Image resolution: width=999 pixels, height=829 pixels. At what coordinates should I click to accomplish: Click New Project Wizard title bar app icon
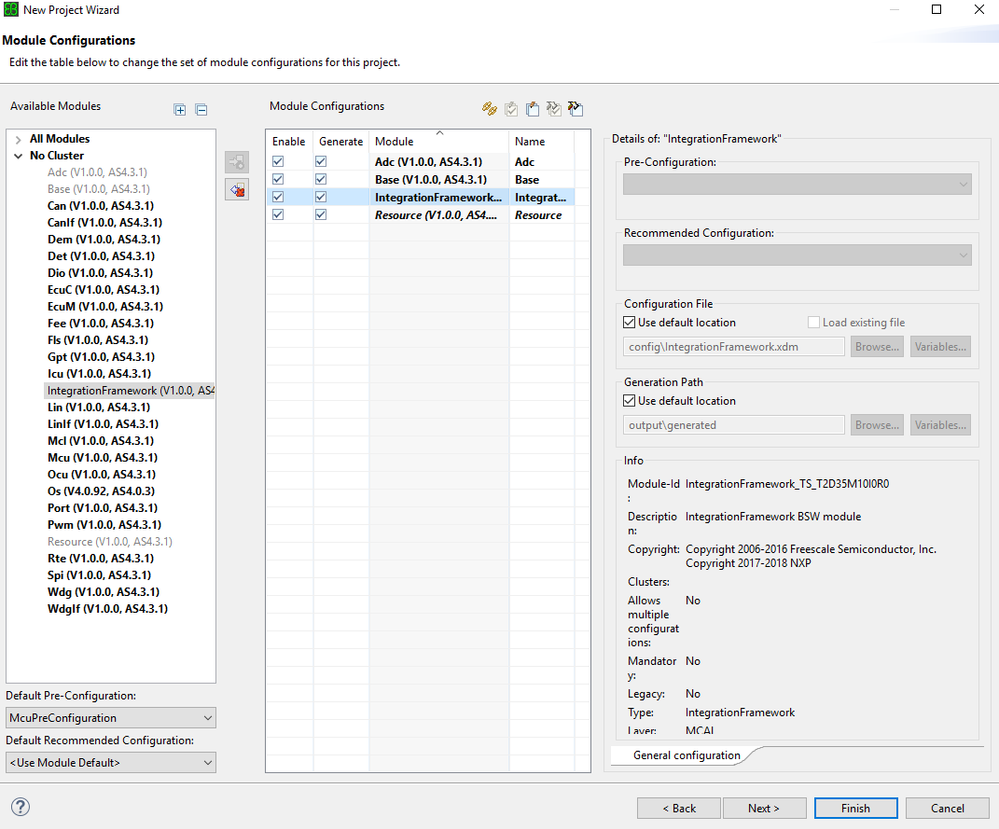(11, 10)
